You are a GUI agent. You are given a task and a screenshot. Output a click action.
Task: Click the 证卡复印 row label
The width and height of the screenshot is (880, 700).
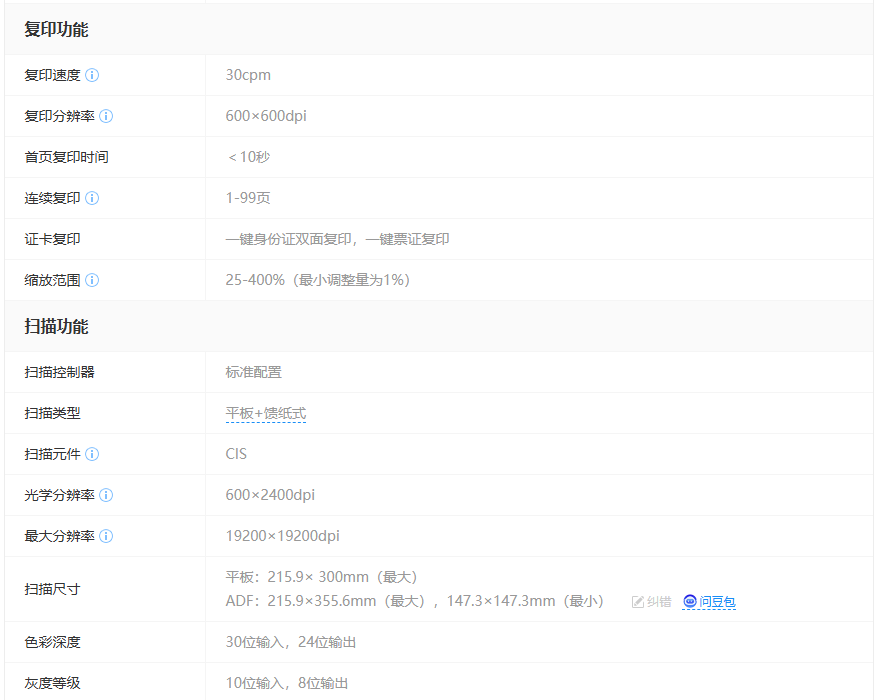(x=52, y=239)
